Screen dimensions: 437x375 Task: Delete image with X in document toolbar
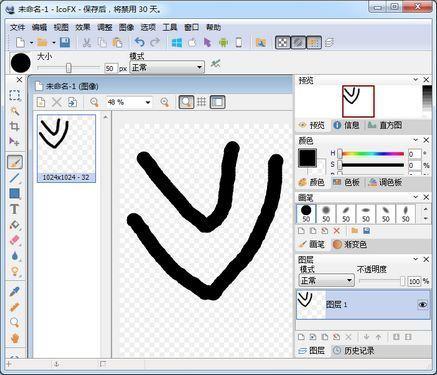[x=57, y=102]
